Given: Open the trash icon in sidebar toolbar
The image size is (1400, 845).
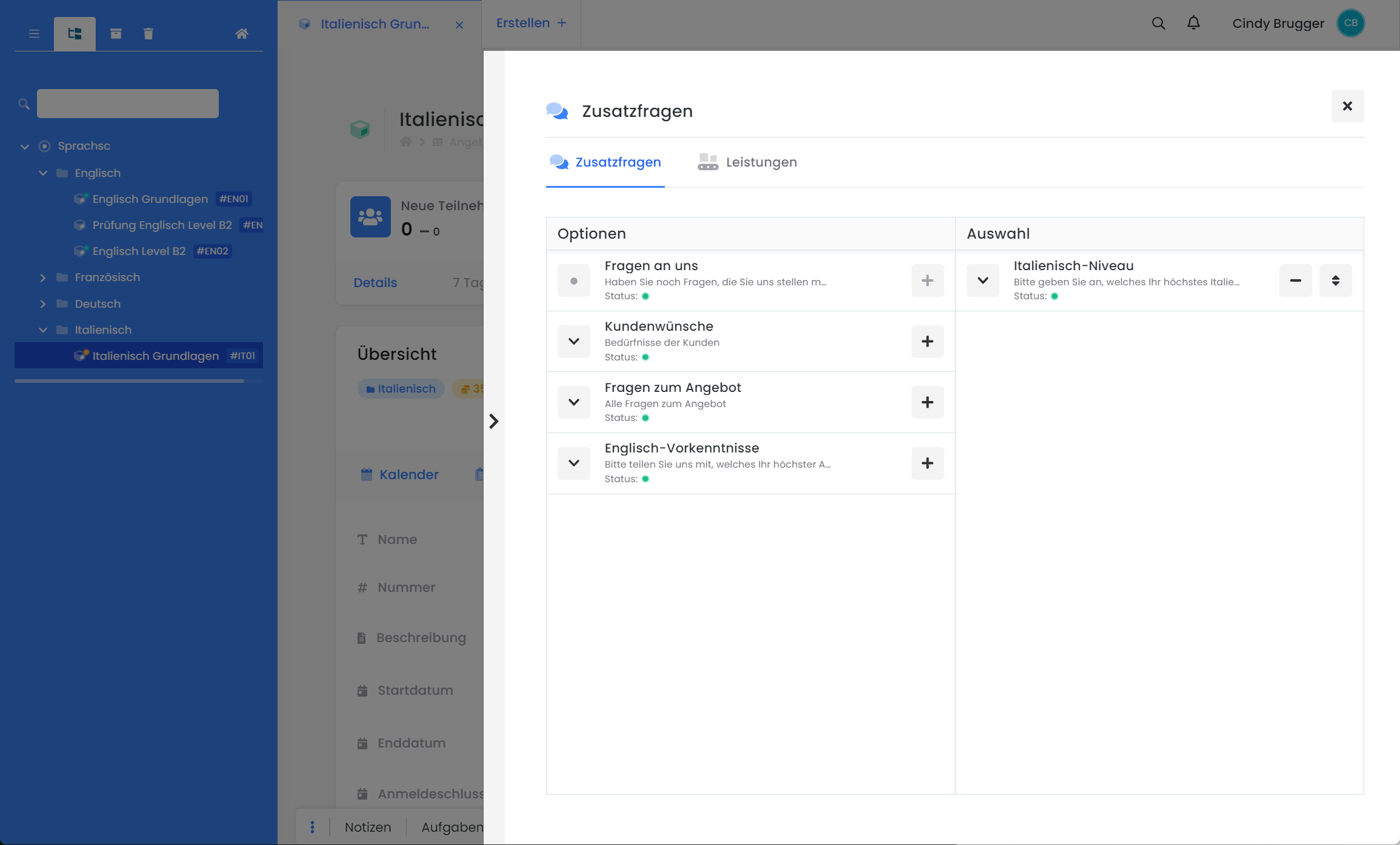Looking at the screenshot, I should pos(148,34).
